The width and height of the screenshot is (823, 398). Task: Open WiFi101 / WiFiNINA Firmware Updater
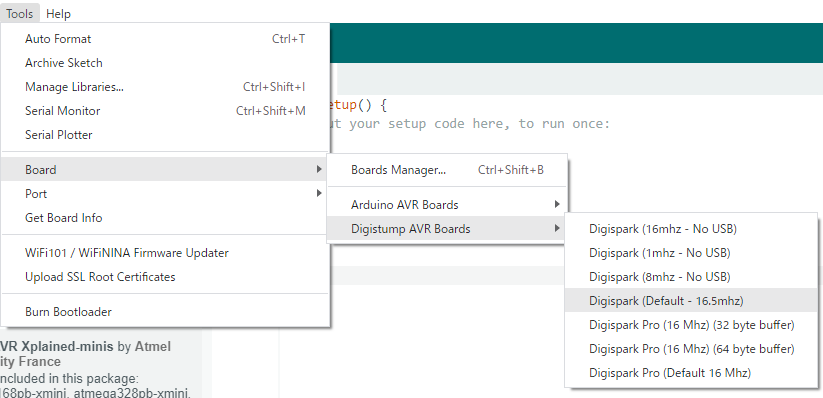(x=165, y=253)
